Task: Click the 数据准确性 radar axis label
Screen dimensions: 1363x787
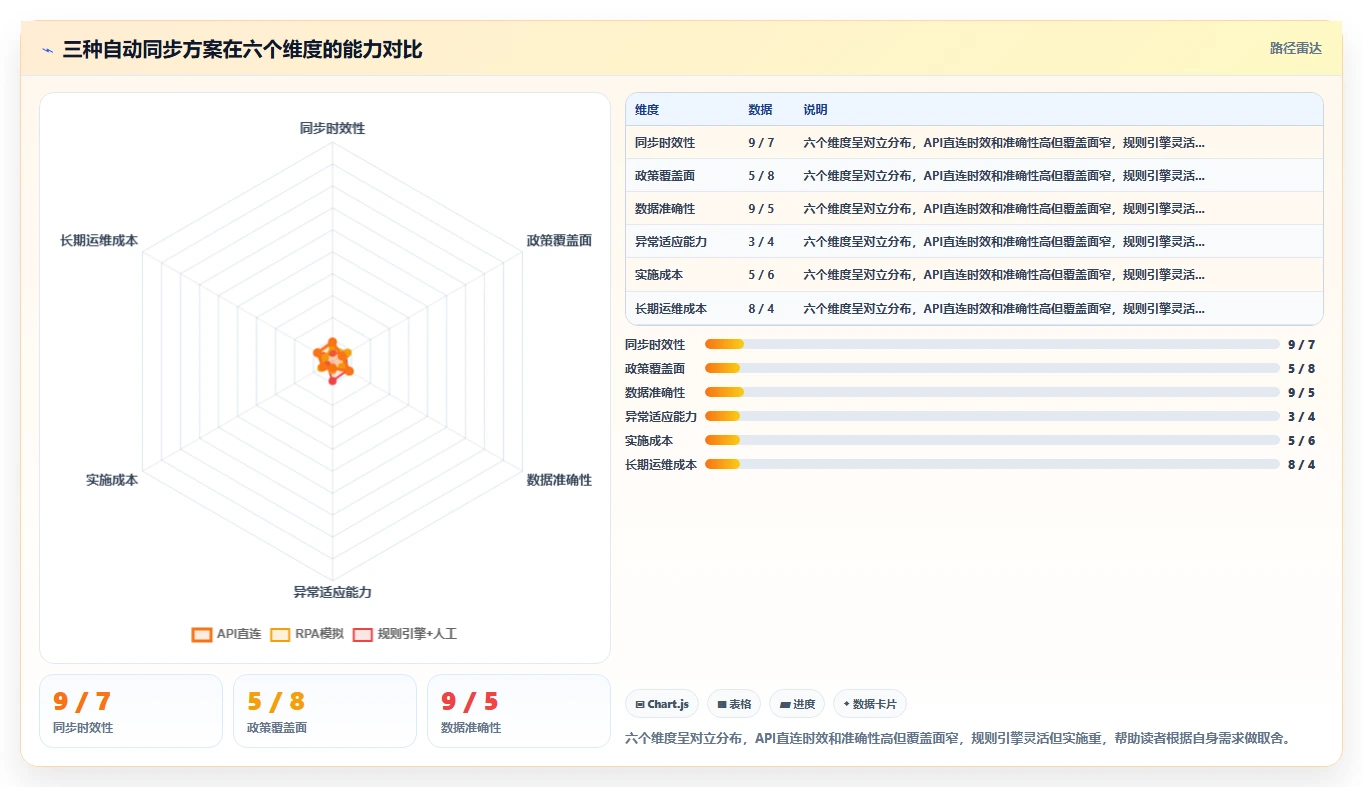Action: pos(559,480)
